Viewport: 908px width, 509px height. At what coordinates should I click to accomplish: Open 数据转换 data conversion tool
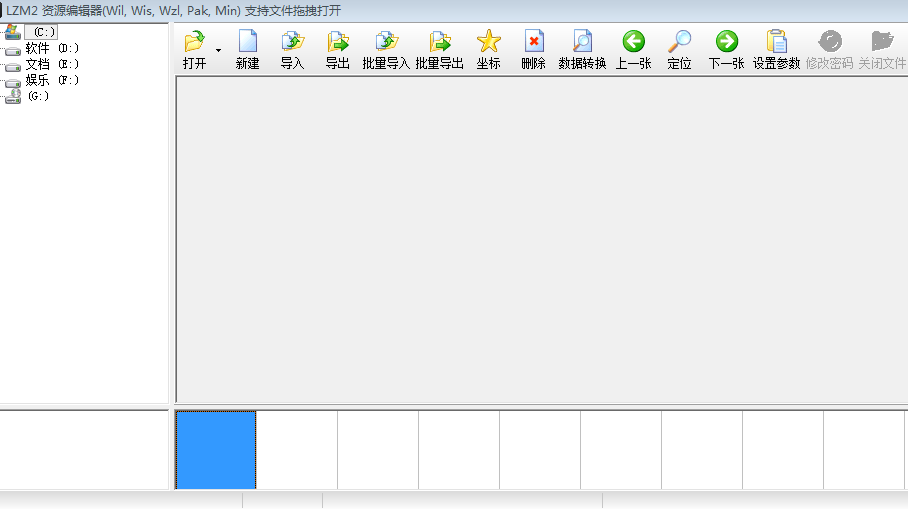(x=582, y=50)
